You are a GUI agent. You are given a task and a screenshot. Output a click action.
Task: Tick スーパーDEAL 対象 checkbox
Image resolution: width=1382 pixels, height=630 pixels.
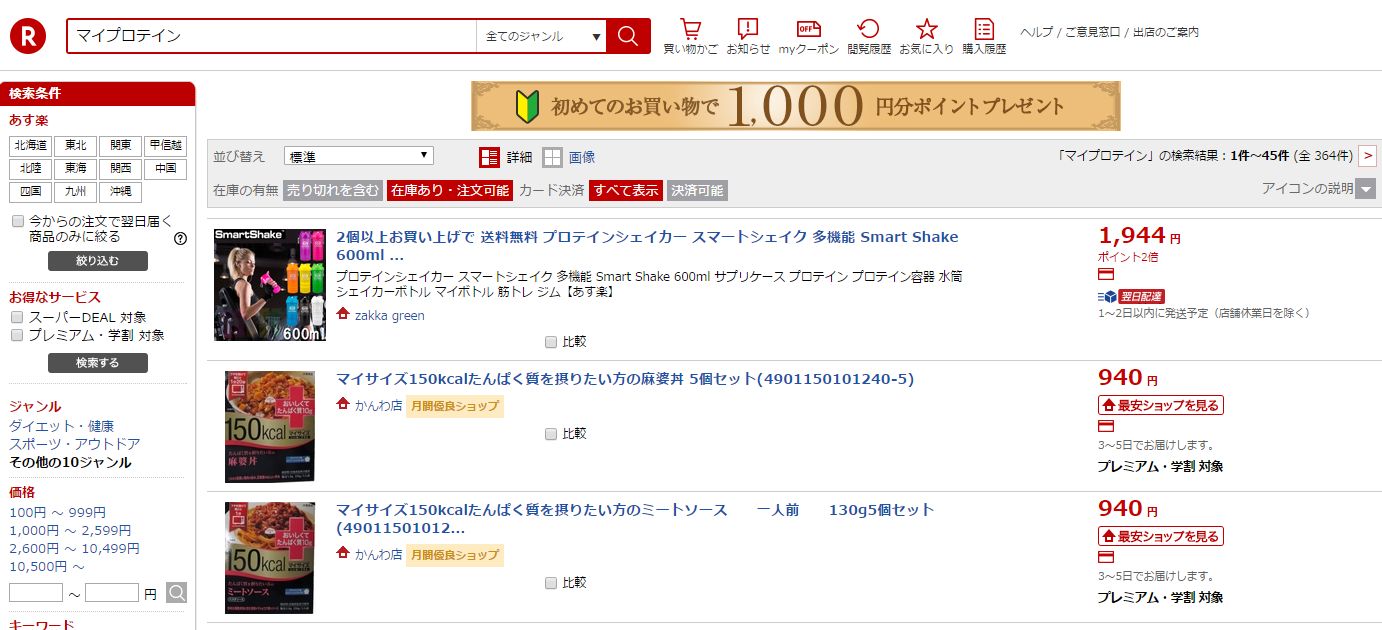click(17, 317)
